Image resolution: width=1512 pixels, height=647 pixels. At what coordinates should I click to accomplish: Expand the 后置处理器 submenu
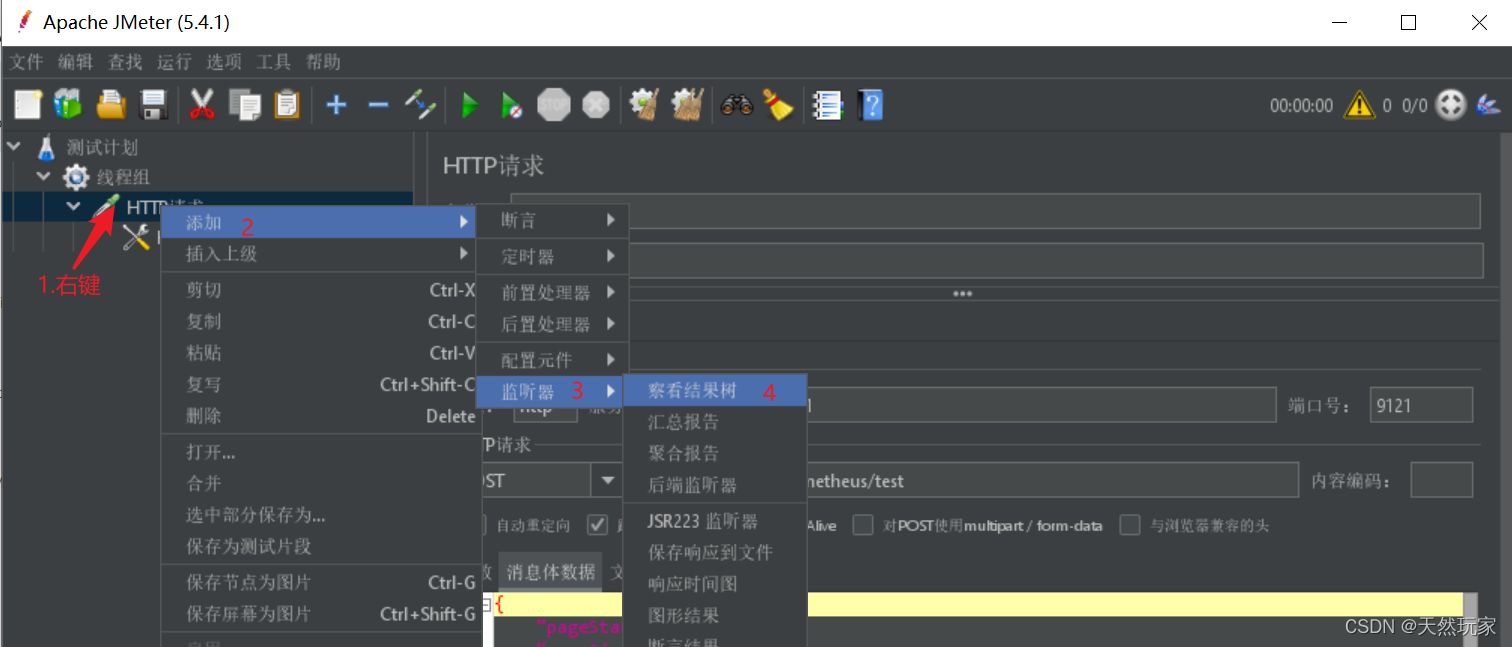pos(552,324)
